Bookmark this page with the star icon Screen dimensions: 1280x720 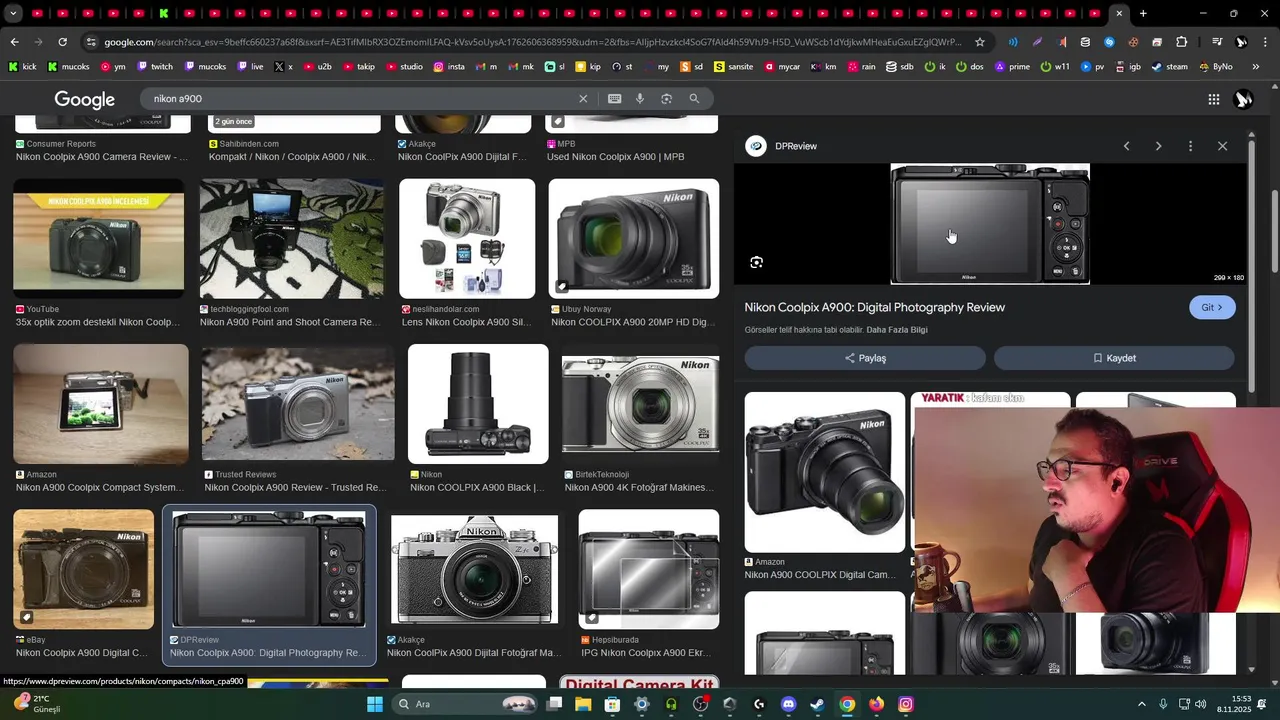pyautogui.click(x=980, y=42)
